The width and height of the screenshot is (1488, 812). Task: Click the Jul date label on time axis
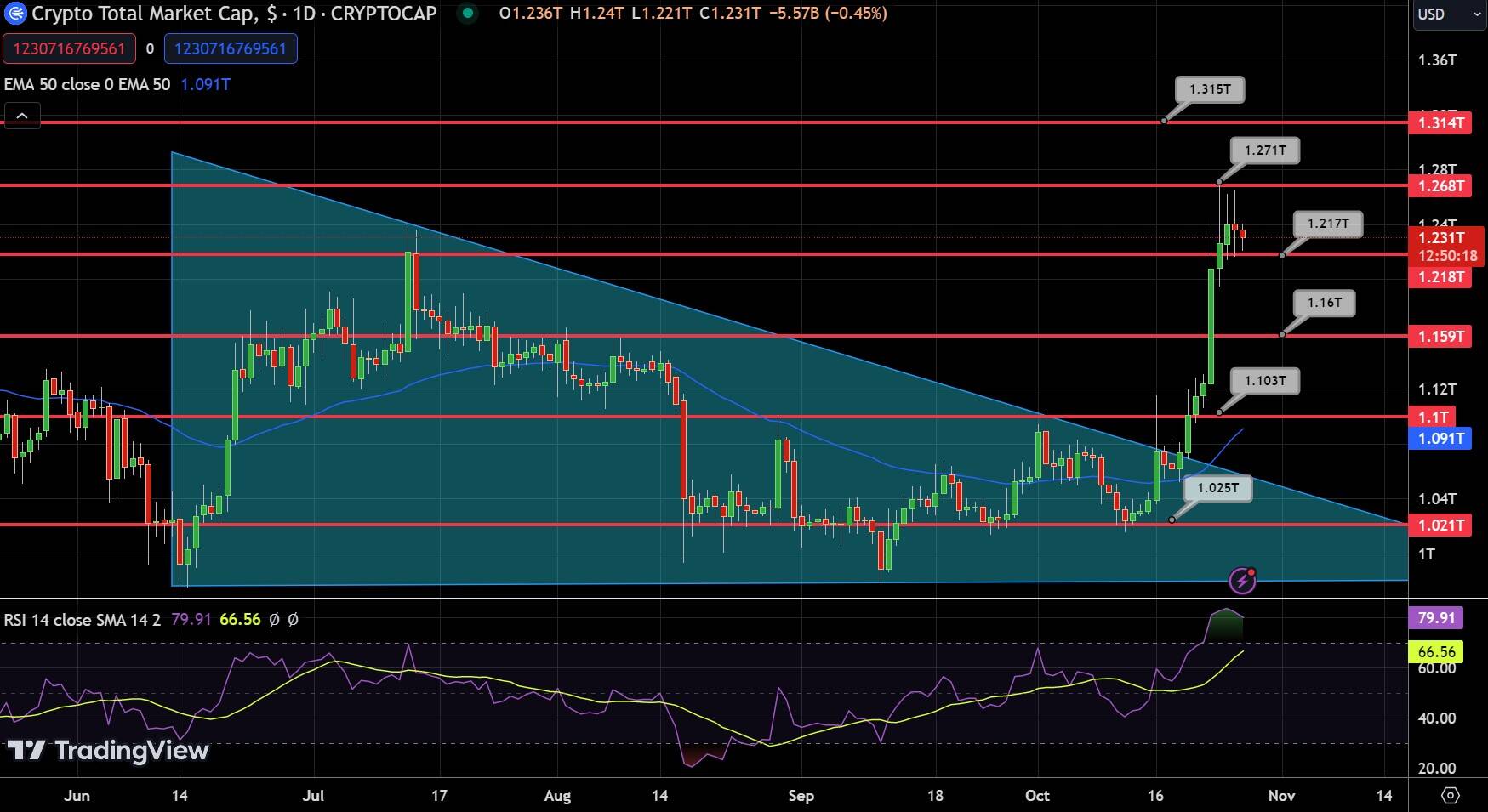[x=314, y=796]
